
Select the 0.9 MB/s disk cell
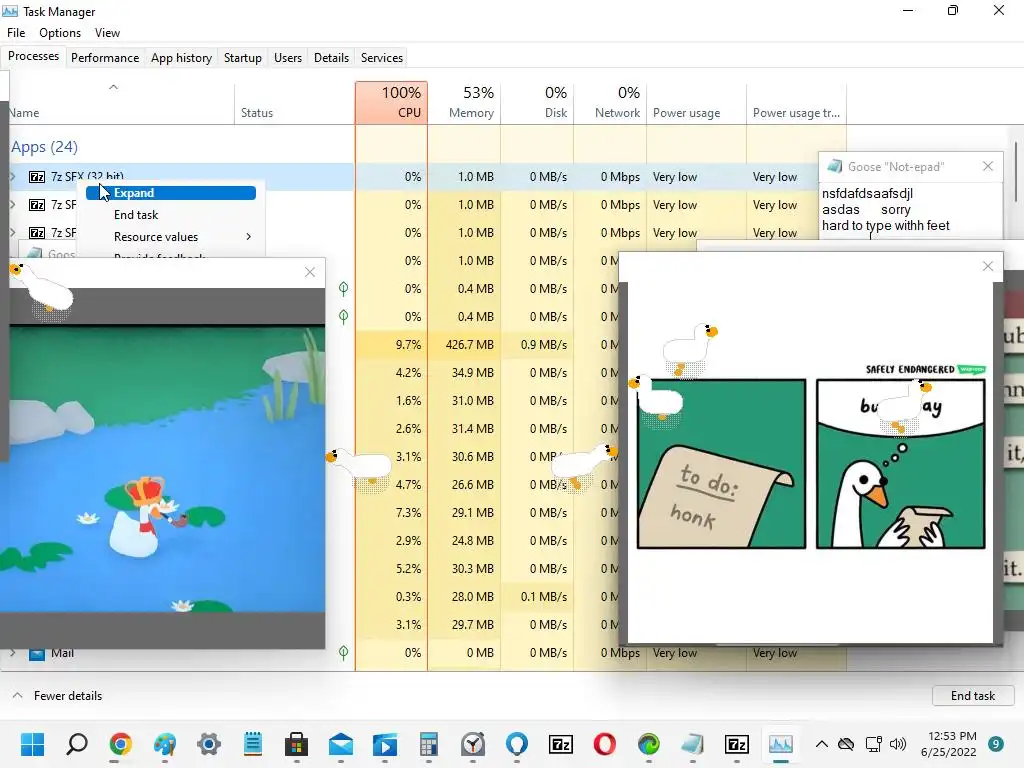tap(537, 345)
